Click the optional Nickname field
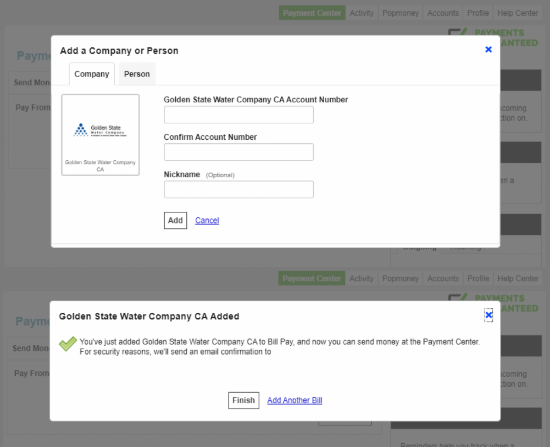Screen dimensions: 550x447 [239, 189]
